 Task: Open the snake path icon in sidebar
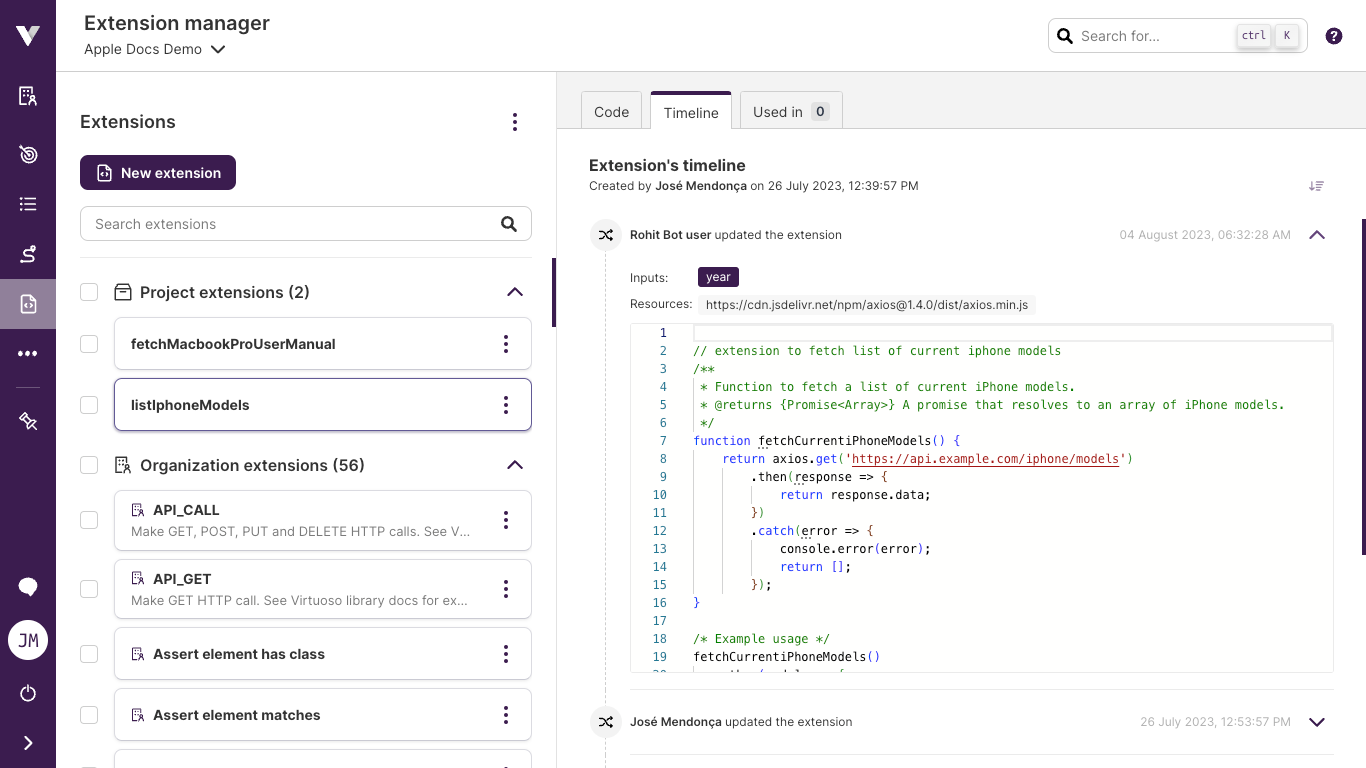(28, 254)
